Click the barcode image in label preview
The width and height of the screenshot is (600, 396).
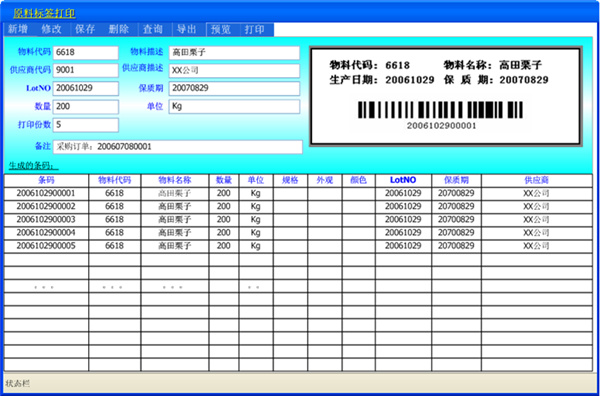441,110
